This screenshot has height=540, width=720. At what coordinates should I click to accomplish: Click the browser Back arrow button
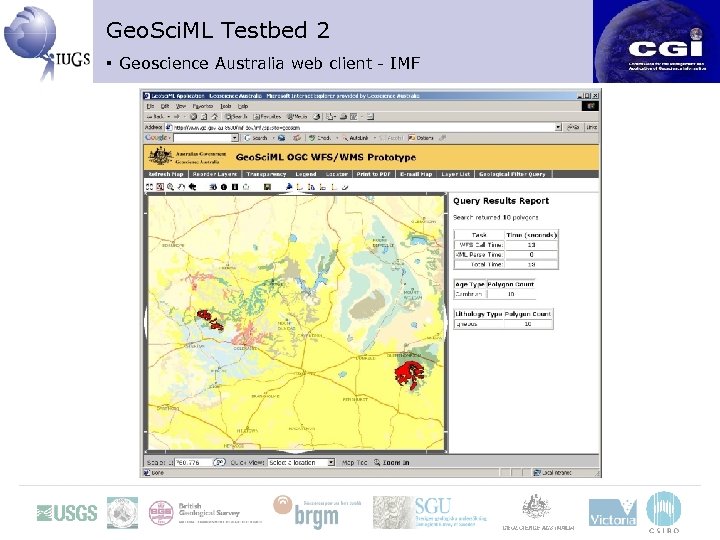pos(156,117)
